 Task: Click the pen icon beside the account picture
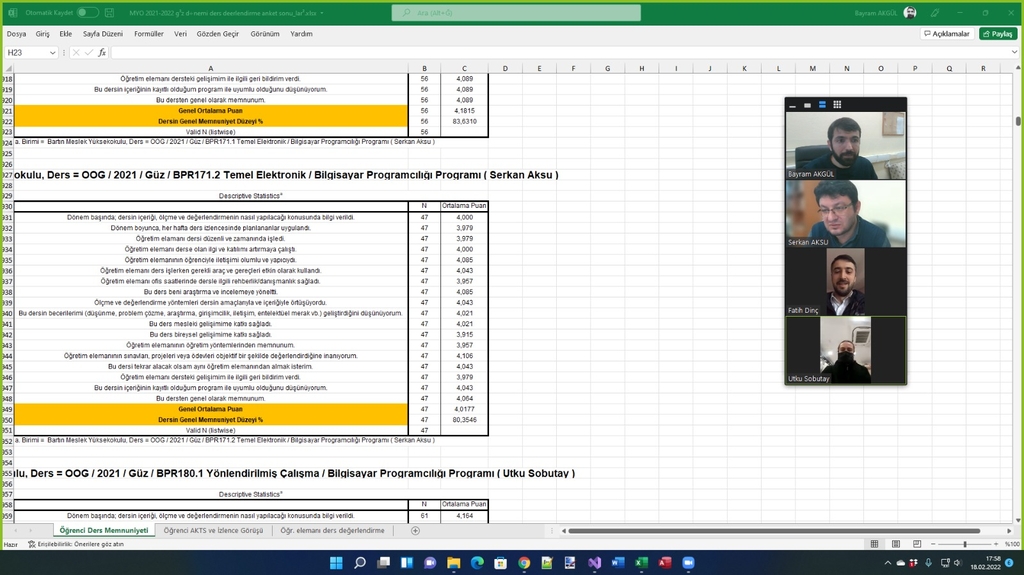[x=935, y=12]
